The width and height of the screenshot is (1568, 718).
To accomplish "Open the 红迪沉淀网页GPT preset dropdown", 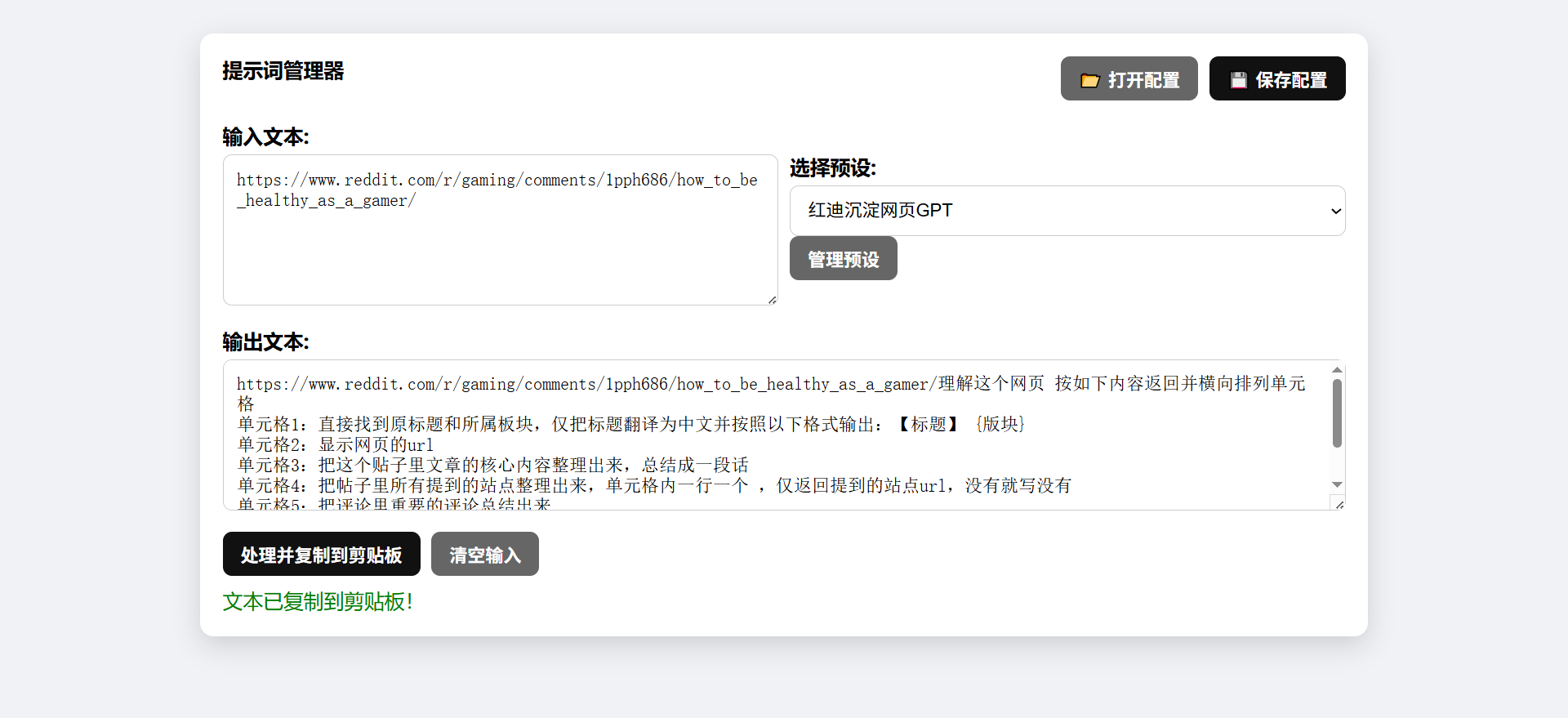I will [1067, 211].
